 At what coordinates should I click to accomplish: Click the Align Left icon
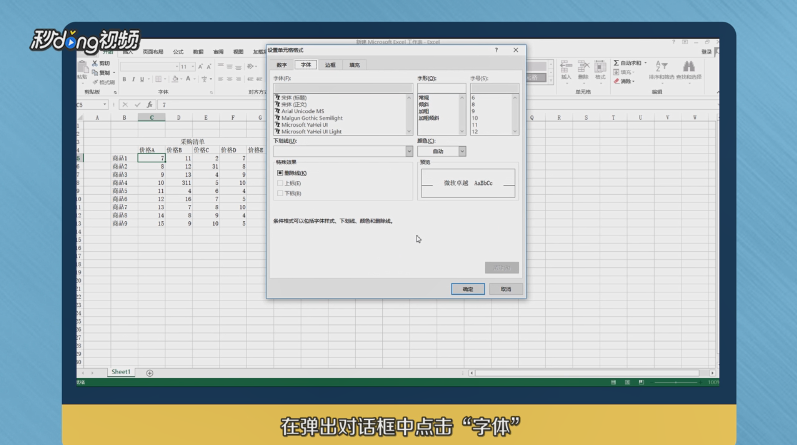221,79
